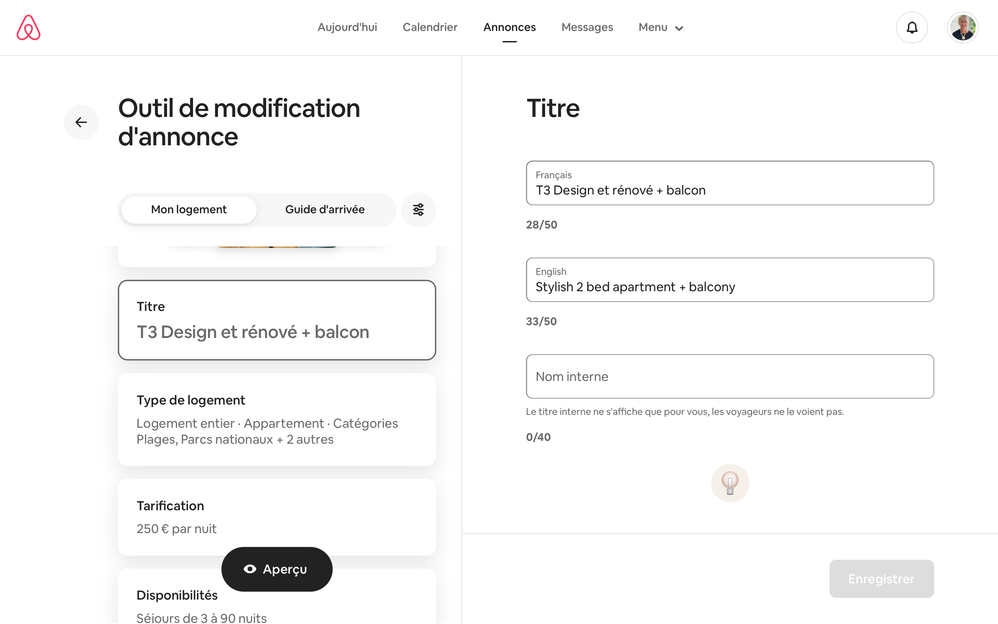
Task: Expand the Menu dropdown
Action: point(661,28)
